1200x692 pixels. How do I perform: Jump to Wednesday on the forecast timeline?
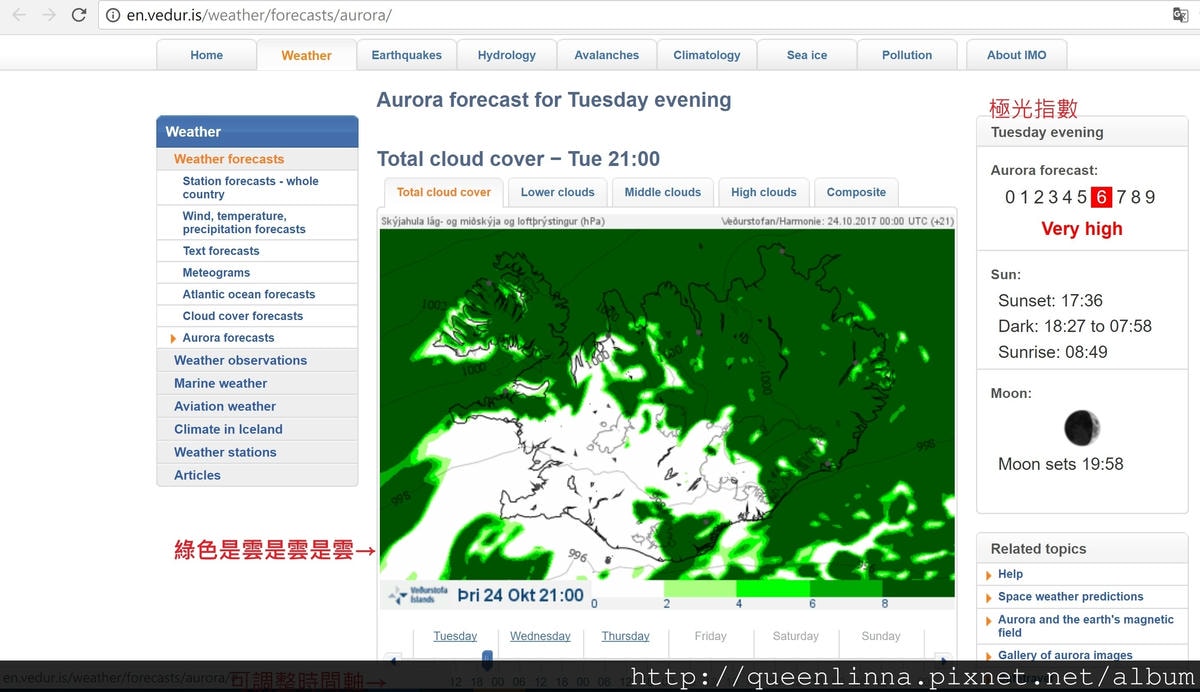[x=540, y=636]
